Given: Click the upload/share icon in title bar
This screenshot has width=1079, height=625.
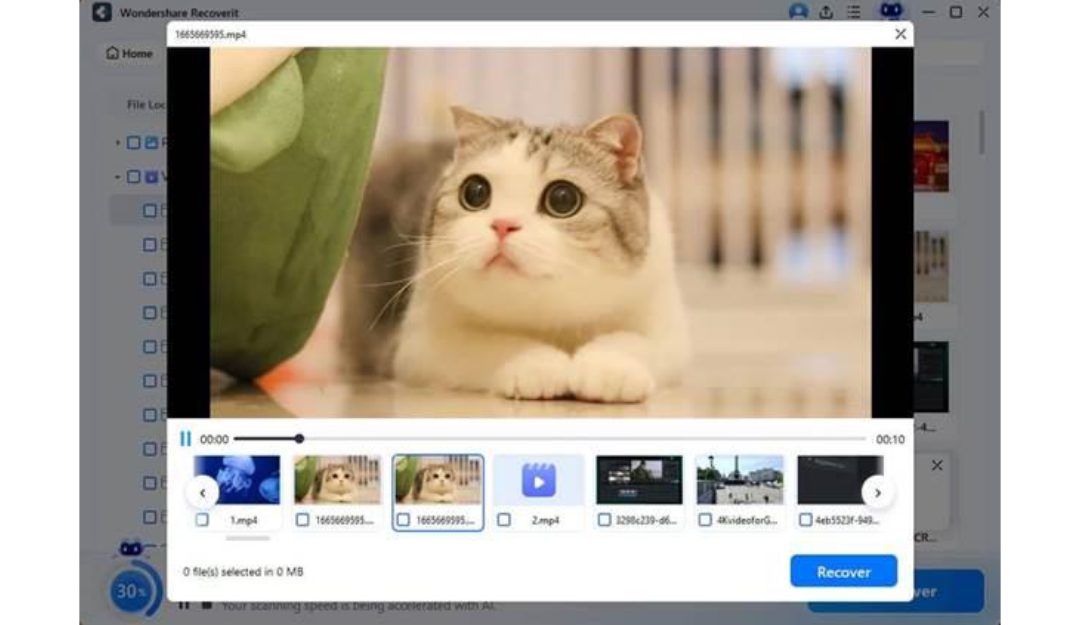Looking at the screenshot, I should click(x=826, y=12).
